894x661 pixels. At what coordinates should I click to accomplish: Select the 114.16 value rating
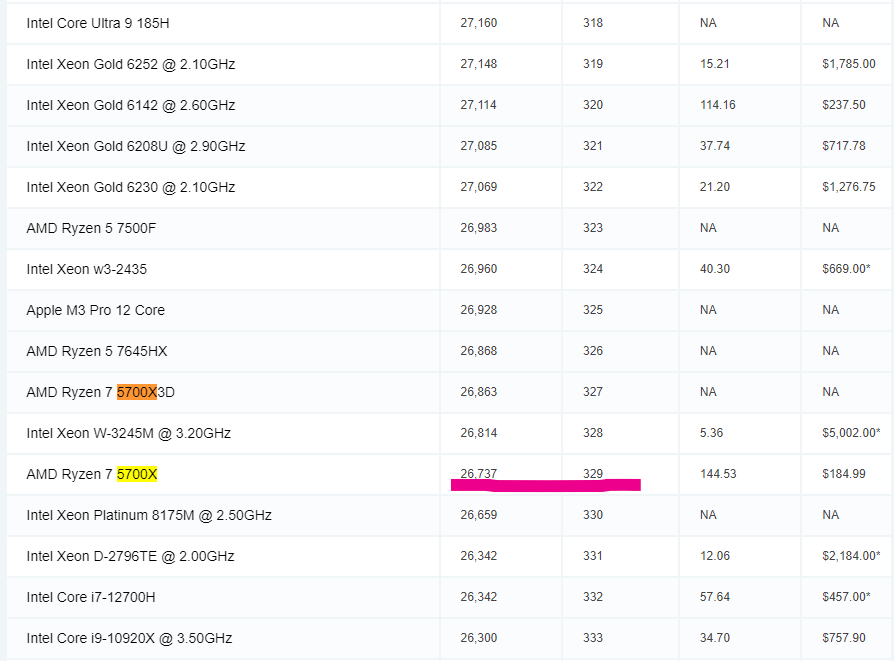click(x=717, y=105)
